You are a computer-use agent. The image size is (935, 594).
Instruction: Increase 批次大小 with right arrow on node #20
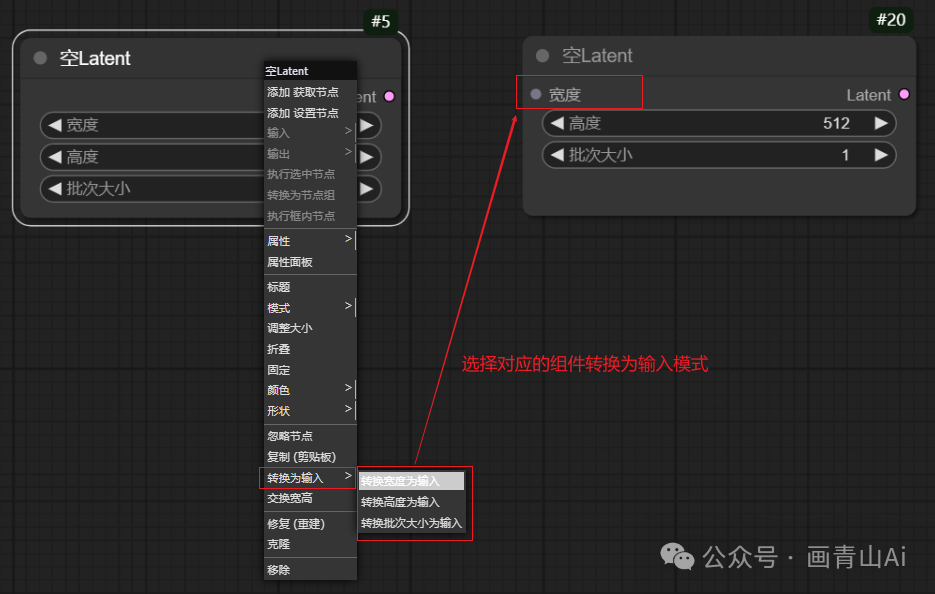tap(881, 155)
